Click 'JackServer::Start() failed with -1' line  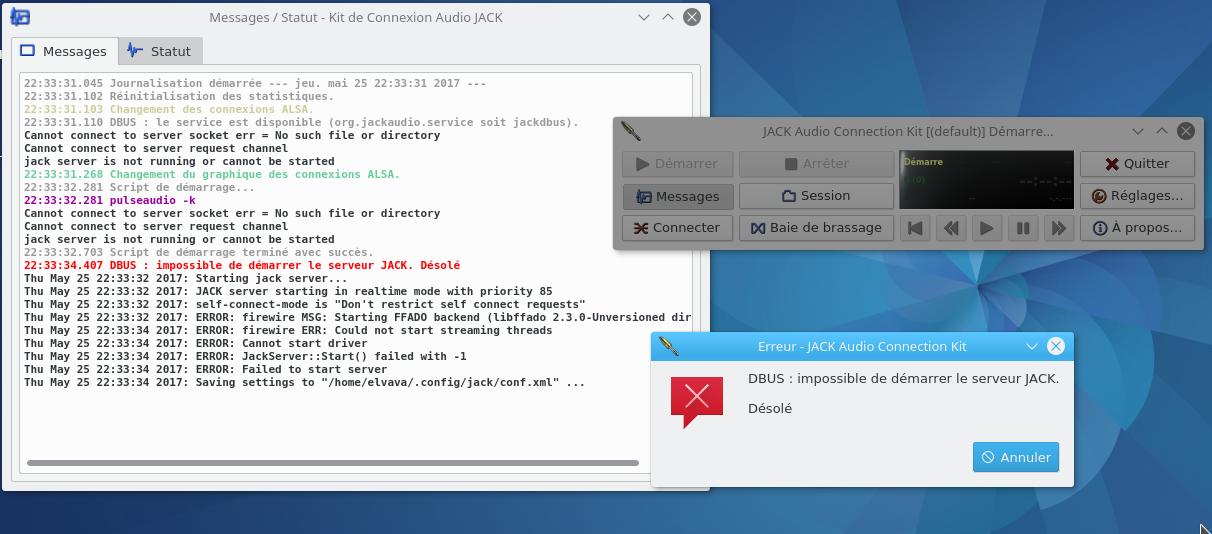(245, 356)
